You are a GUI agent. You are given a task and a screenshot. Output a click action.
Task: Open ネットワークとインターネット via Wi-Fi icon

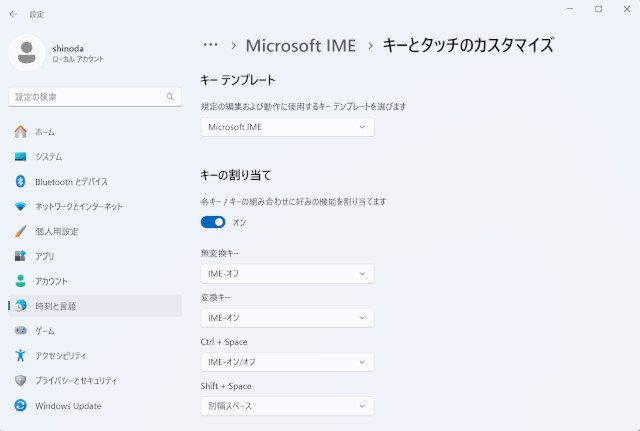pos(20,206)
